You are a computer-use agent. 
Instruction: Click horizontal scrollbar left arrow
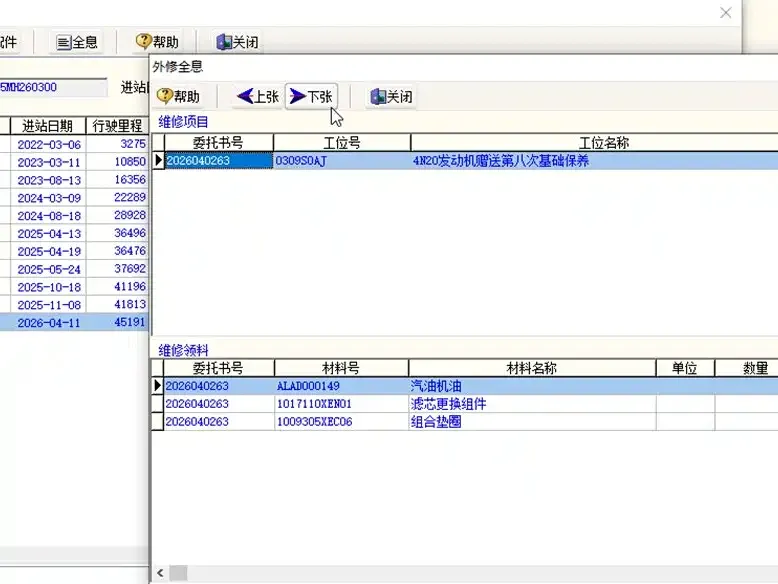point(160,573)
